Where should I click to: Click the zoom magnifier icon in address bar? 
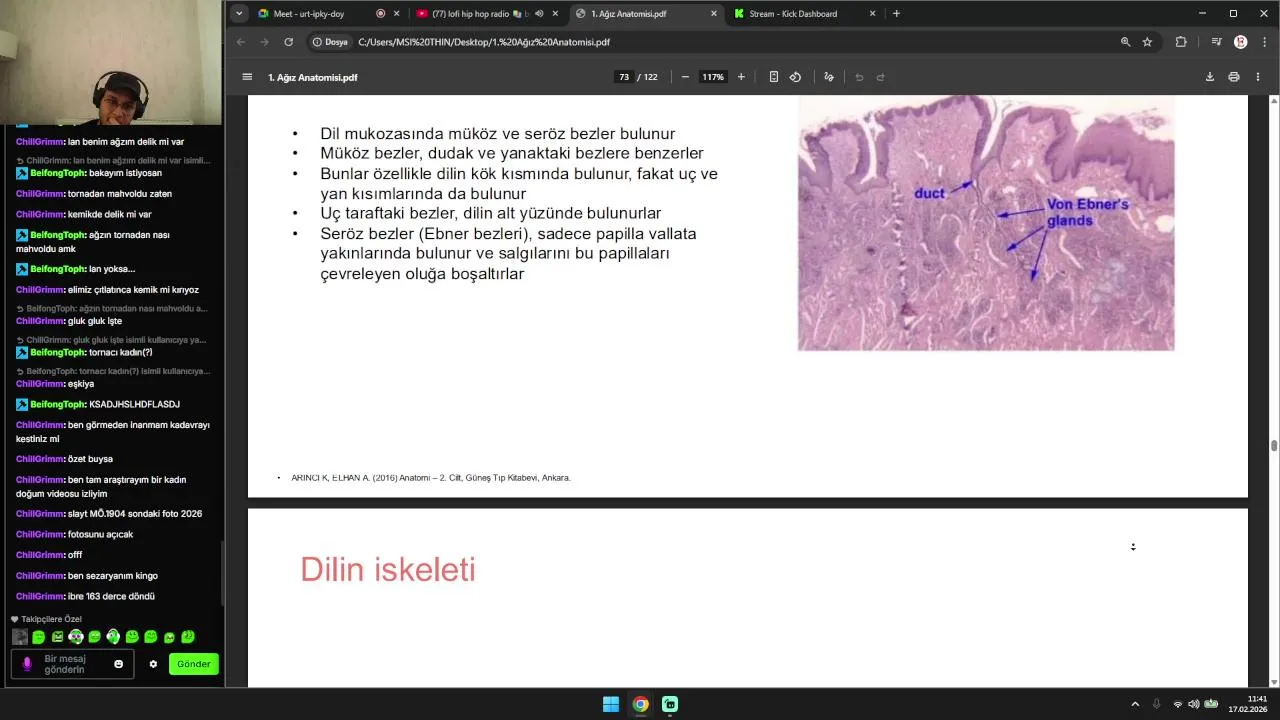pyautogui.click(x=1125, y=42)
